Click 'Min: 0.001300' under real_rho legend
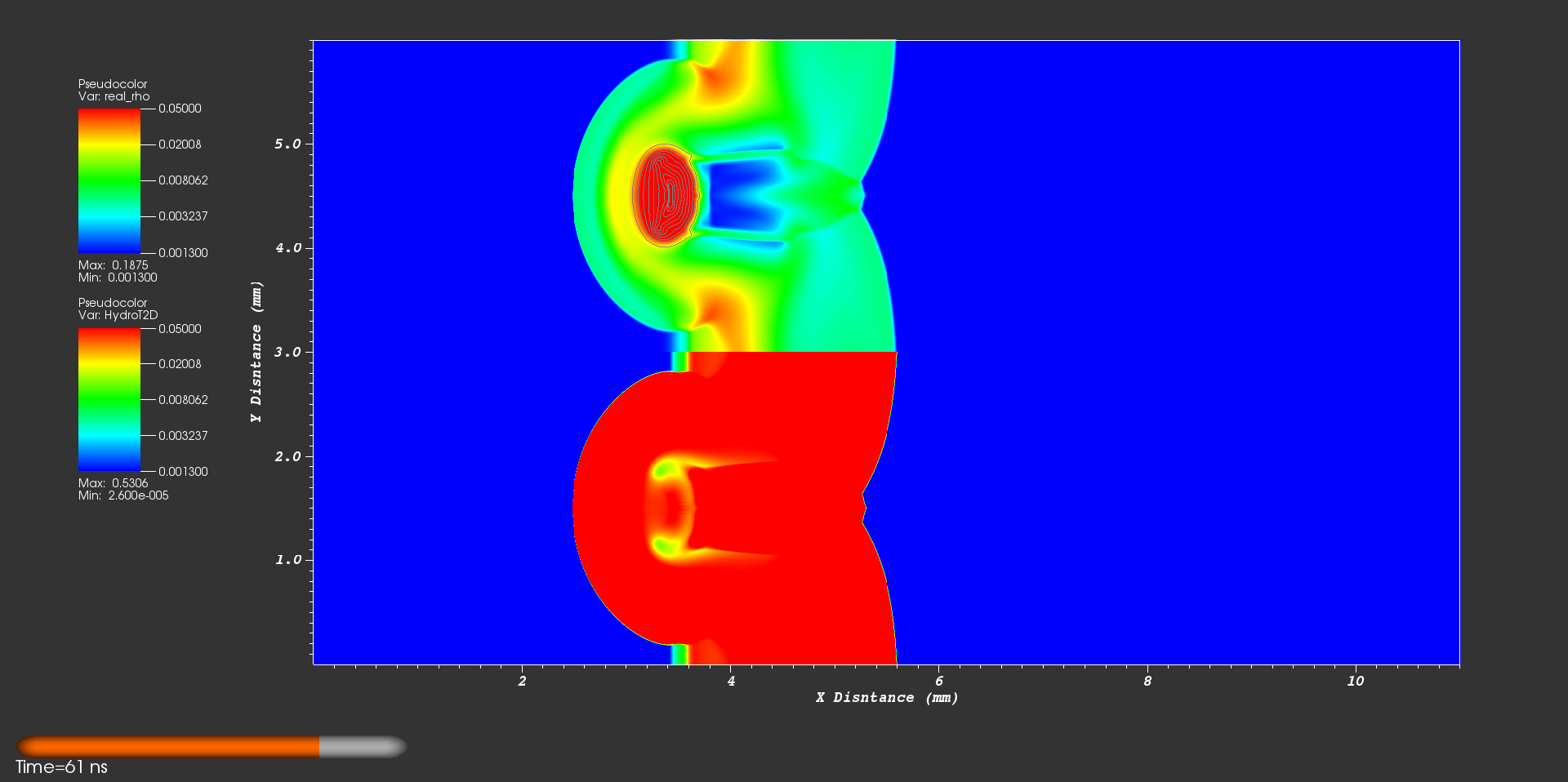 click(x=118, y=278)
